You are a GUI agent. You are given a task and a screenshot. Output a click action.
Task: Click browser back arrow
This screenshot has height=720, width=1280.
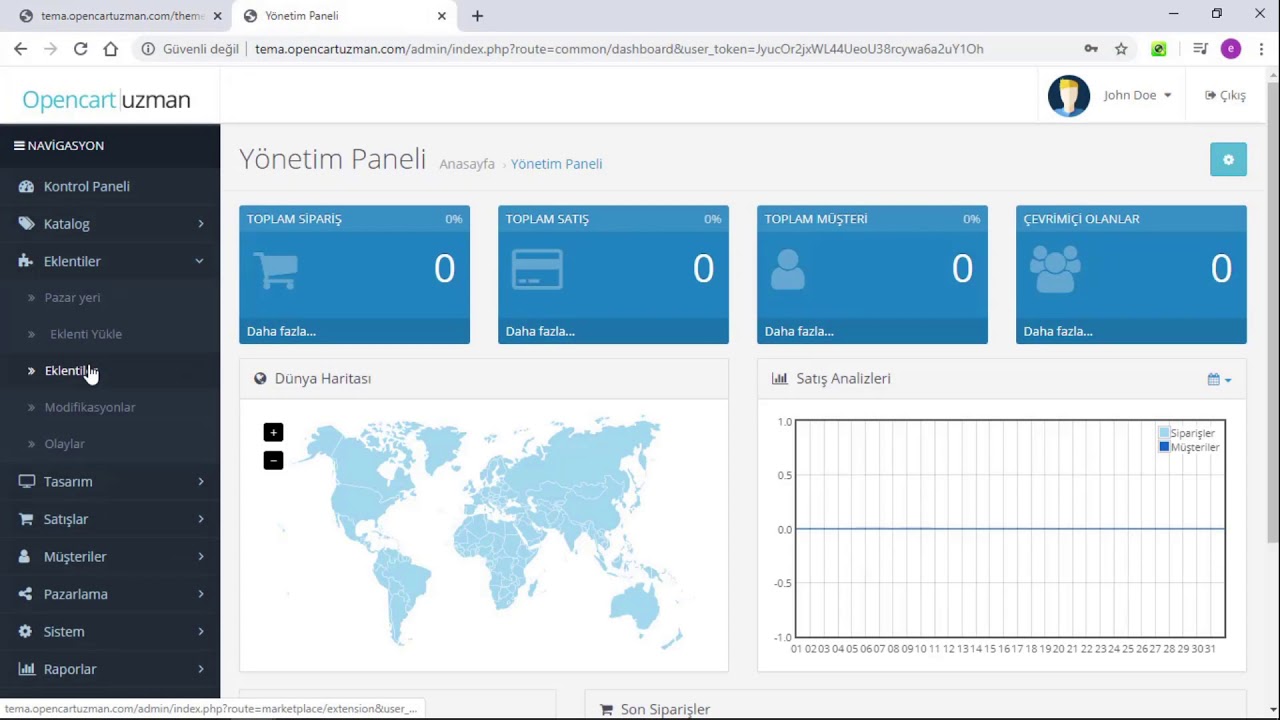point(20,49)
